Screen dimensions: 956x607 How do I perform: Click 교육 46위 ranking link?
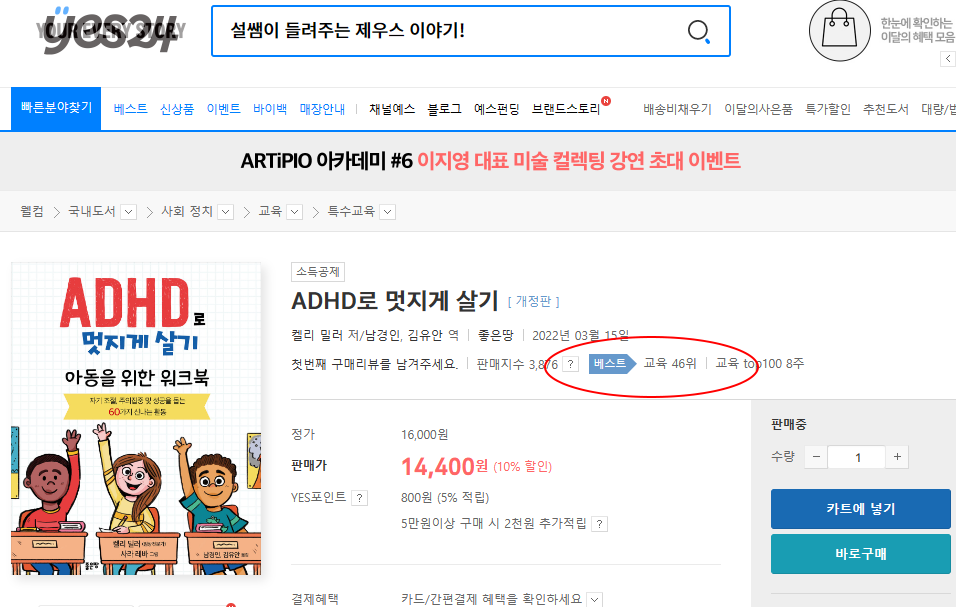pos(670,363)
